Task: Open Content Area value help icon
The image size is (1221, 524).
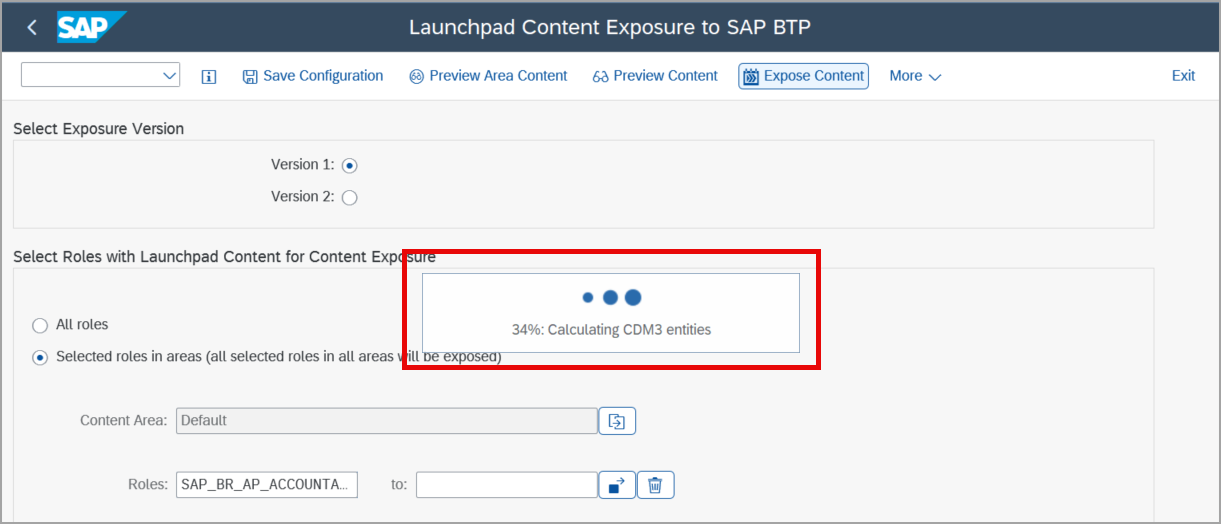Action: pos(617,421)
